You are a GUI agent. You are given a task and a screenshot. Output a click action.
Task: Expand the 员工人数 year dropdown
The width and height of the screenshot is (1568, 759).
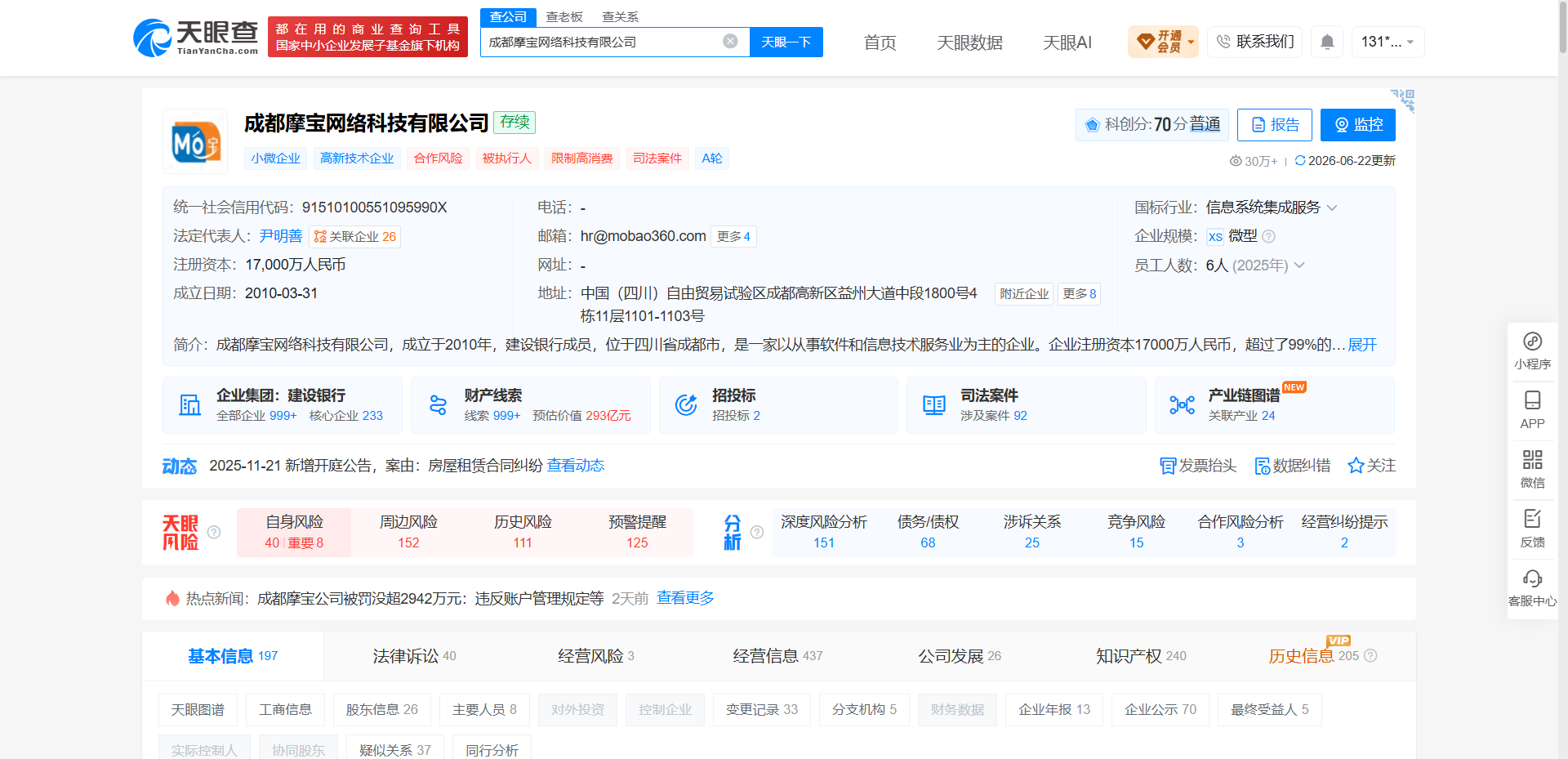(1299, 265)
